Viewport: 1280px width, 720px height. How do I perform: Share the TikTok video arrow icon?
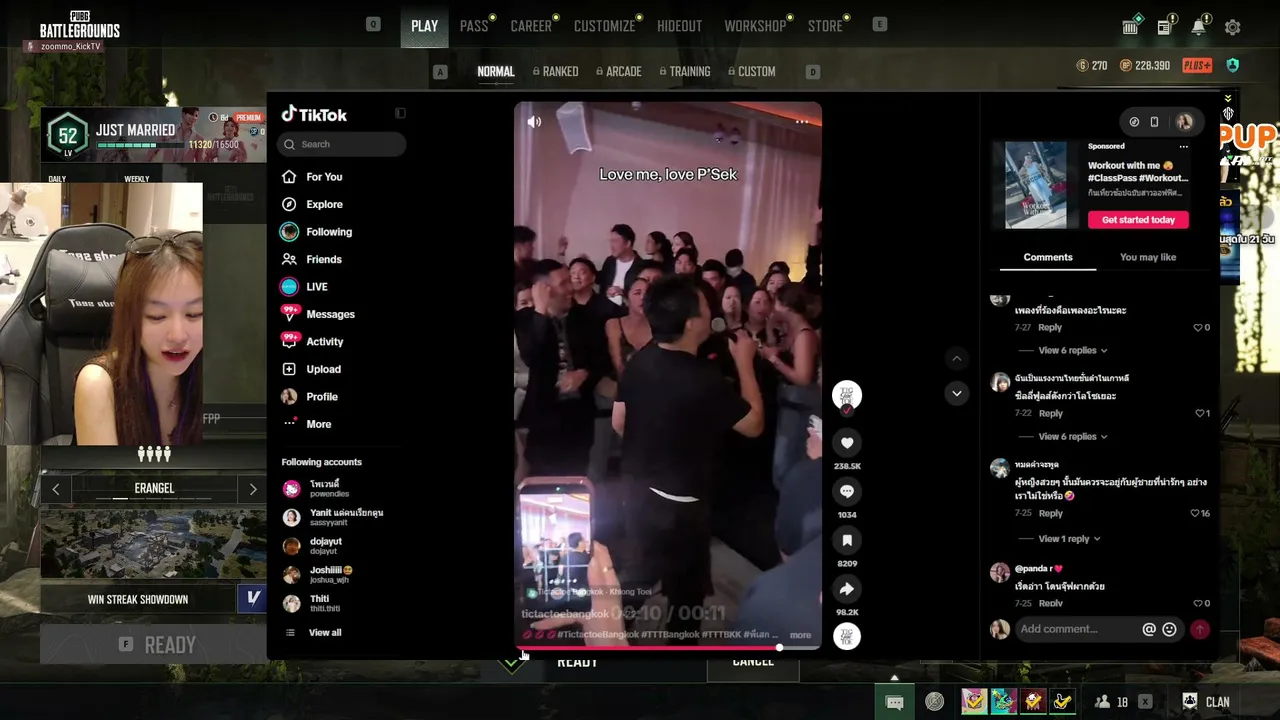847,589
